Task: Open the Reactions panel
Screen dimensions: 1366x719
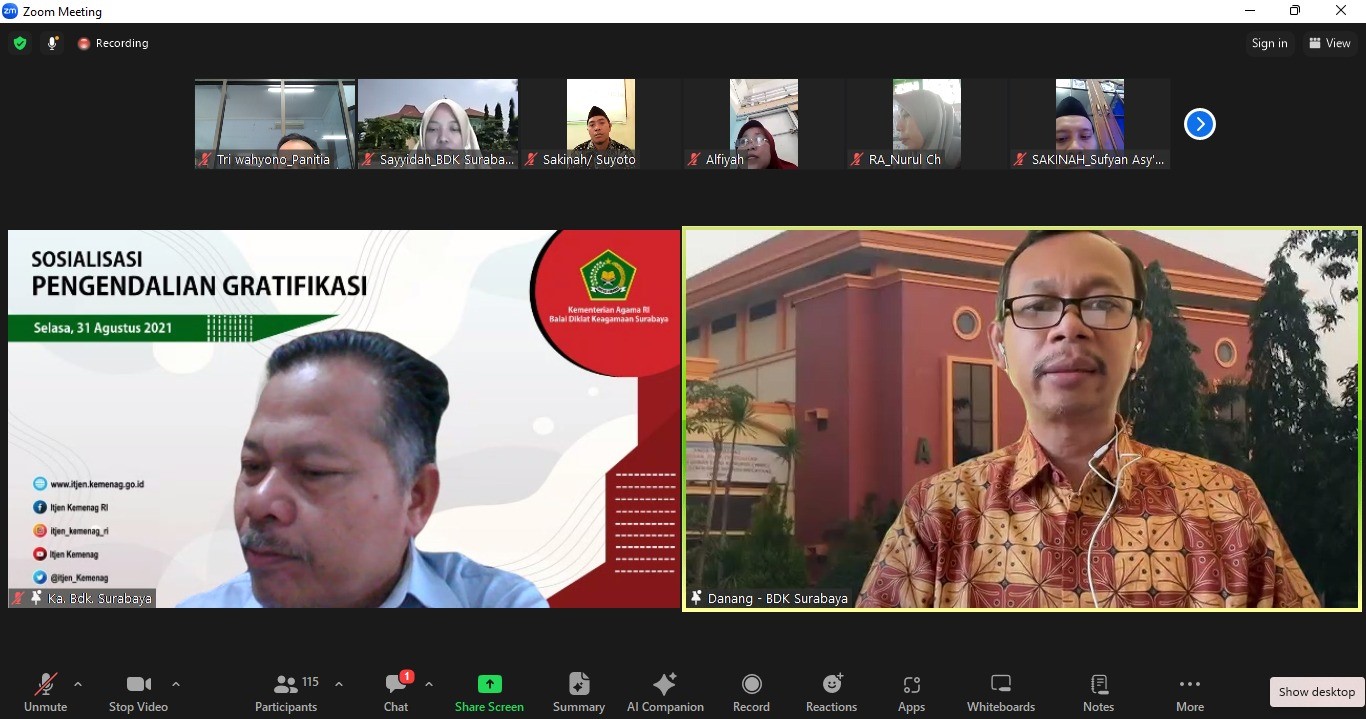Action: (x=831, y=693)
